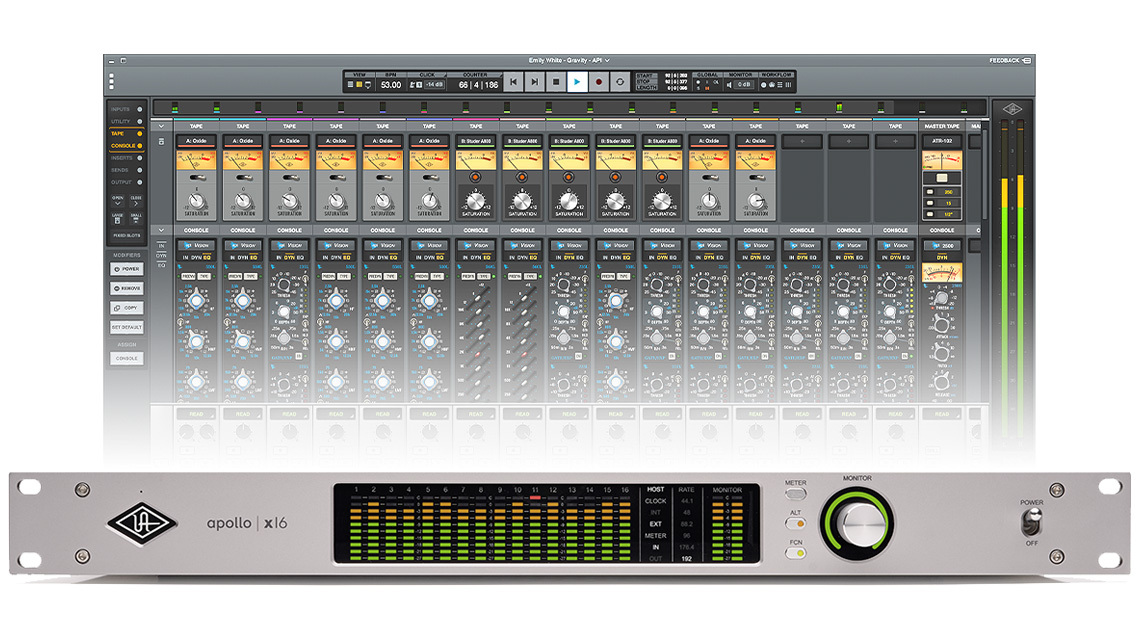Select the first VIEW layout icon
The width and height of the screenshot is (1138, 640).
pos(351,85)
